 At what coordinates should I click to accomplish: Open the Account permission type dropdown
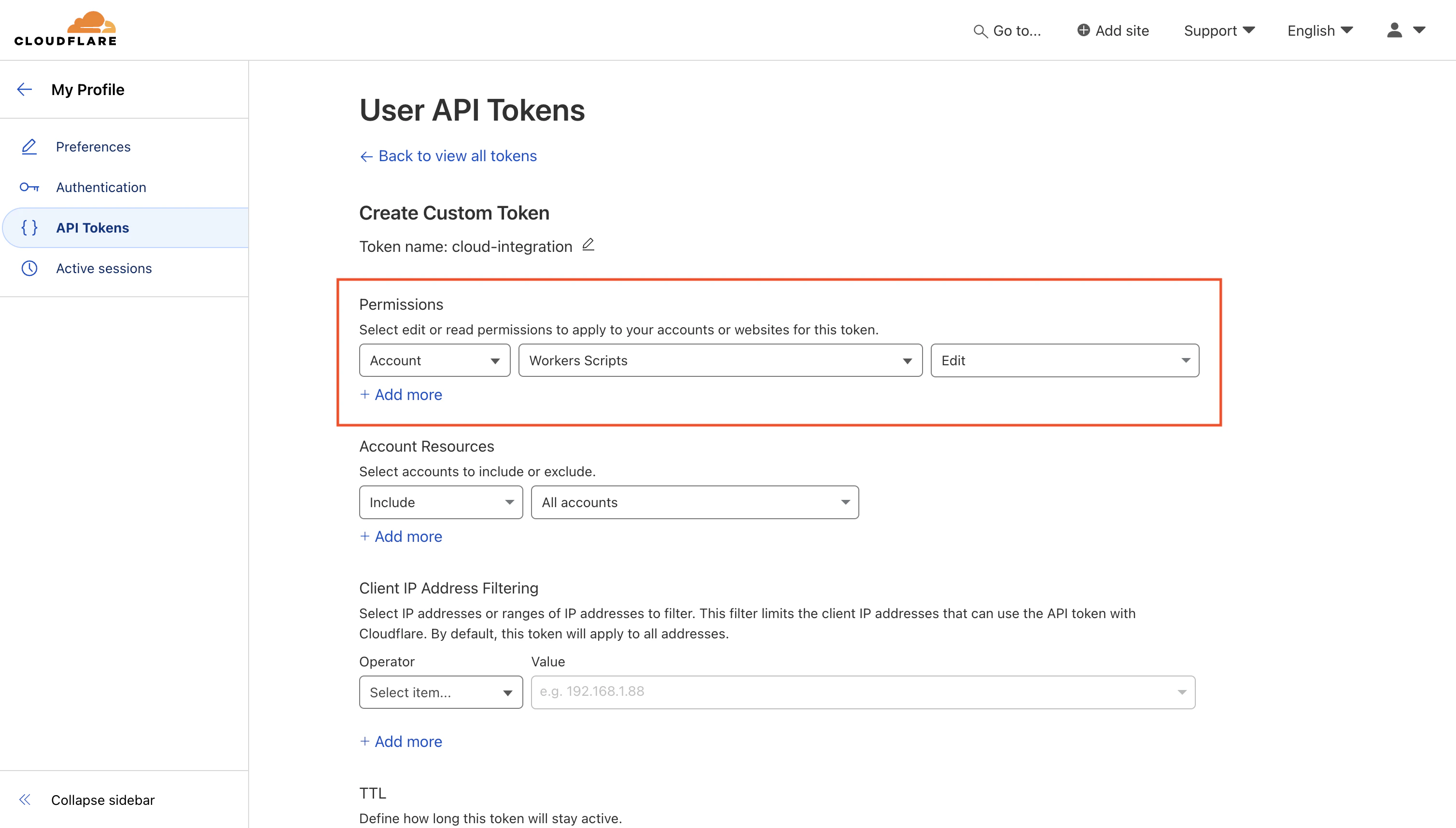pos(434,360)
